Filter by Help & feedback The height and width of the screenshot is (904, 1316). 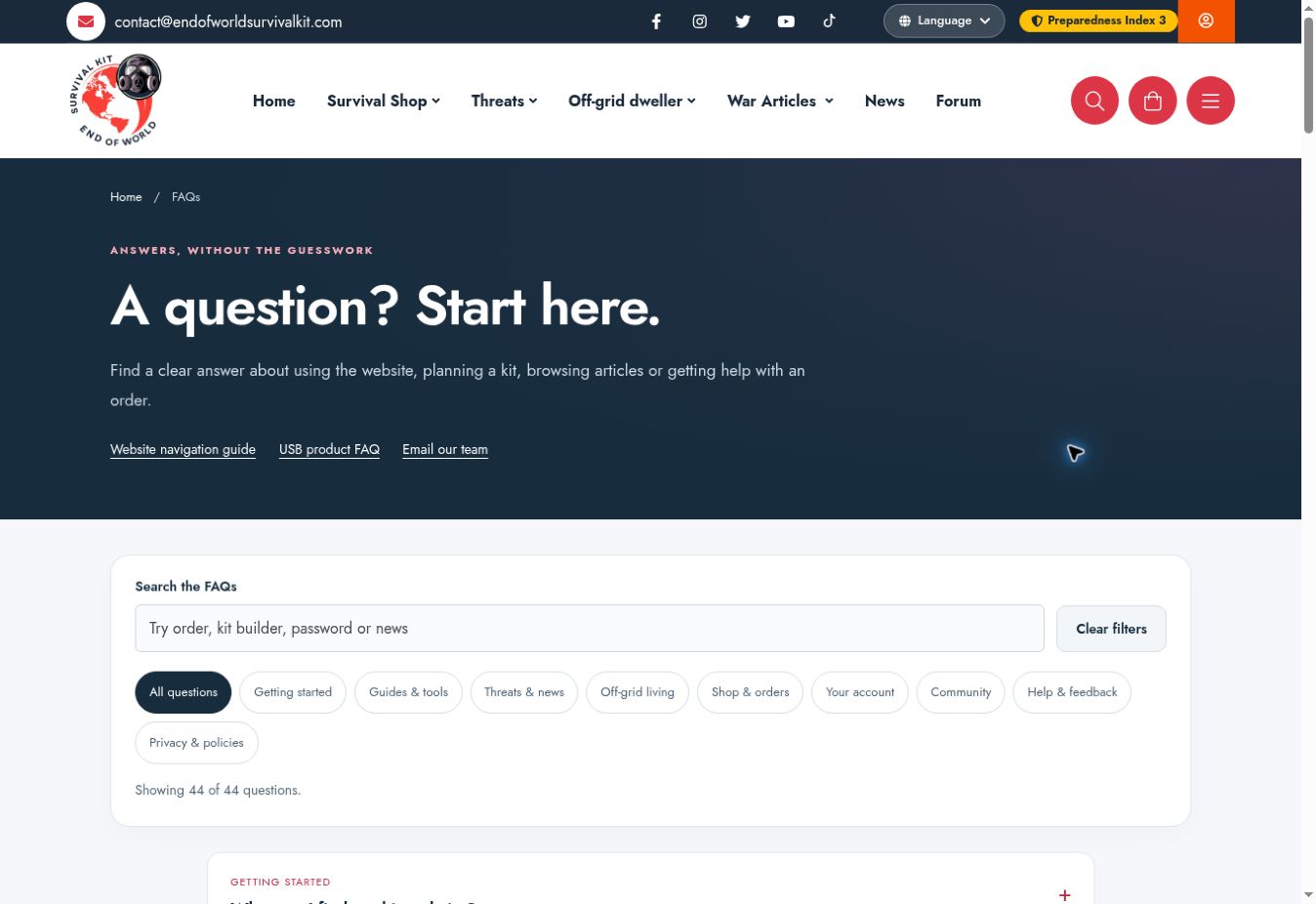point(1072,692)
